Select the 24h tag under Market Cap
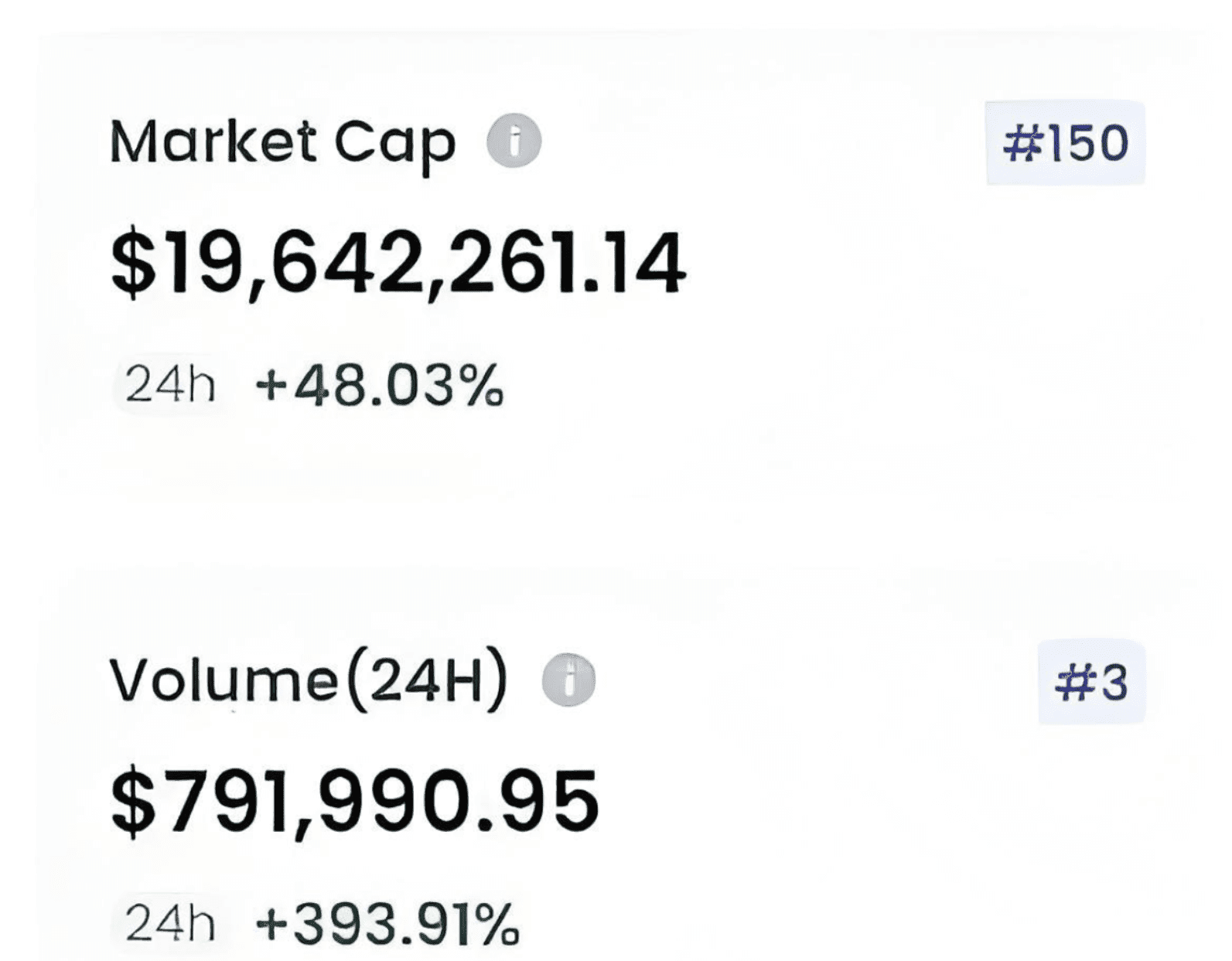Image resolution: width=1232 pixels, height=961 pixels. [170, 384]
